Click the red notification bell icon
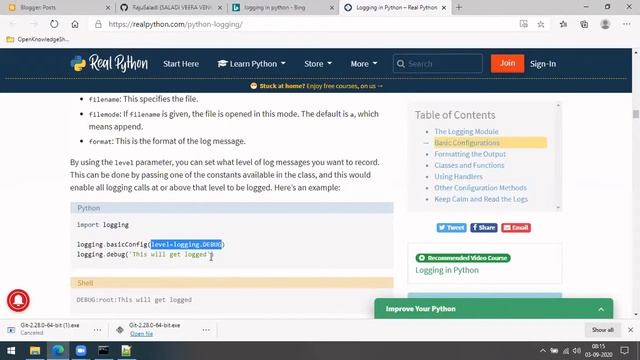The height and width of the screenshot is (360, 640). pyautogui.click(x=18, y=300)
